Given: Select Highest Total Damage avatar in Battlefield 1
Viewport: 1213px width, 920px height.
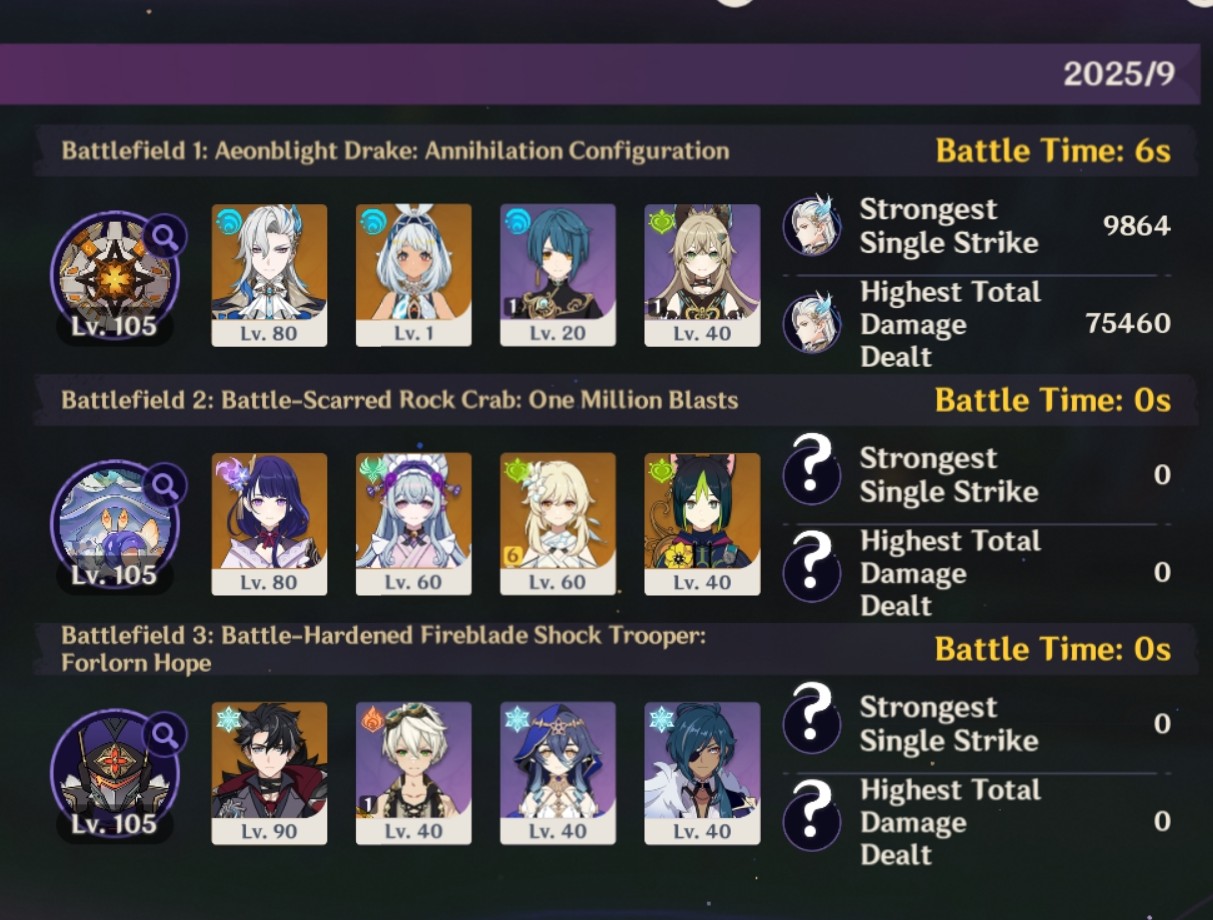Looking at the screenshot, I should (x=811, y=323).
